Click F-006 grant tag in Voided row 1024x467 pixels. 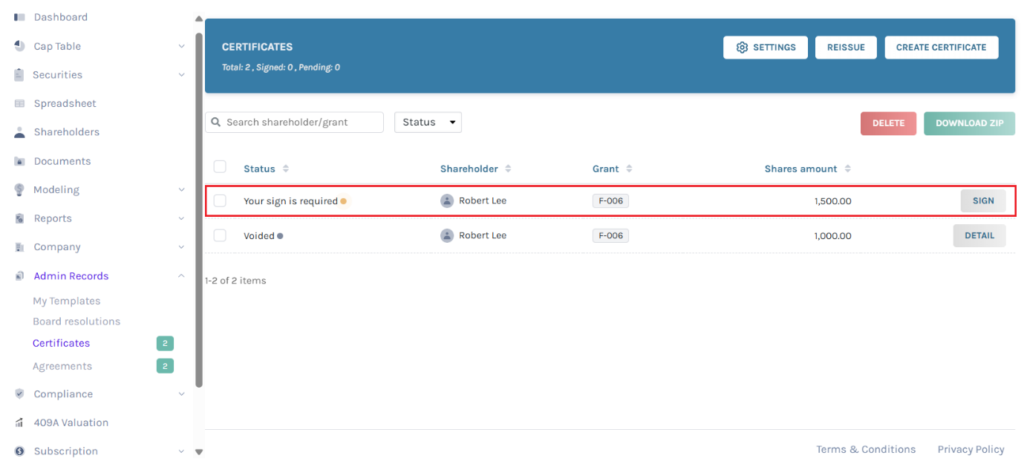coord(611,236)
